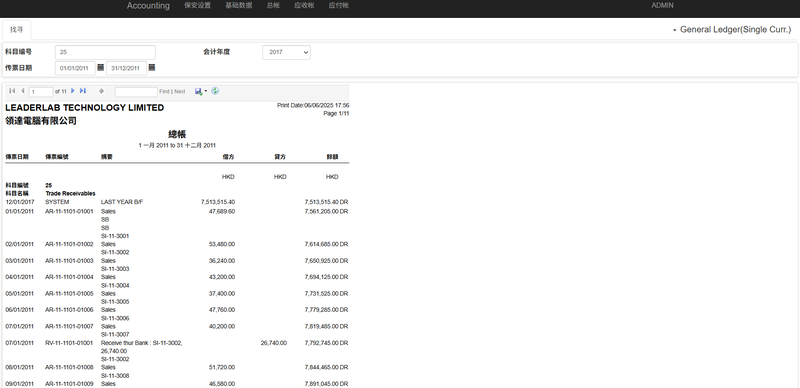Click debit amount 47,689.60
Screen dimensions: 800x388
(x=222, y=211)
